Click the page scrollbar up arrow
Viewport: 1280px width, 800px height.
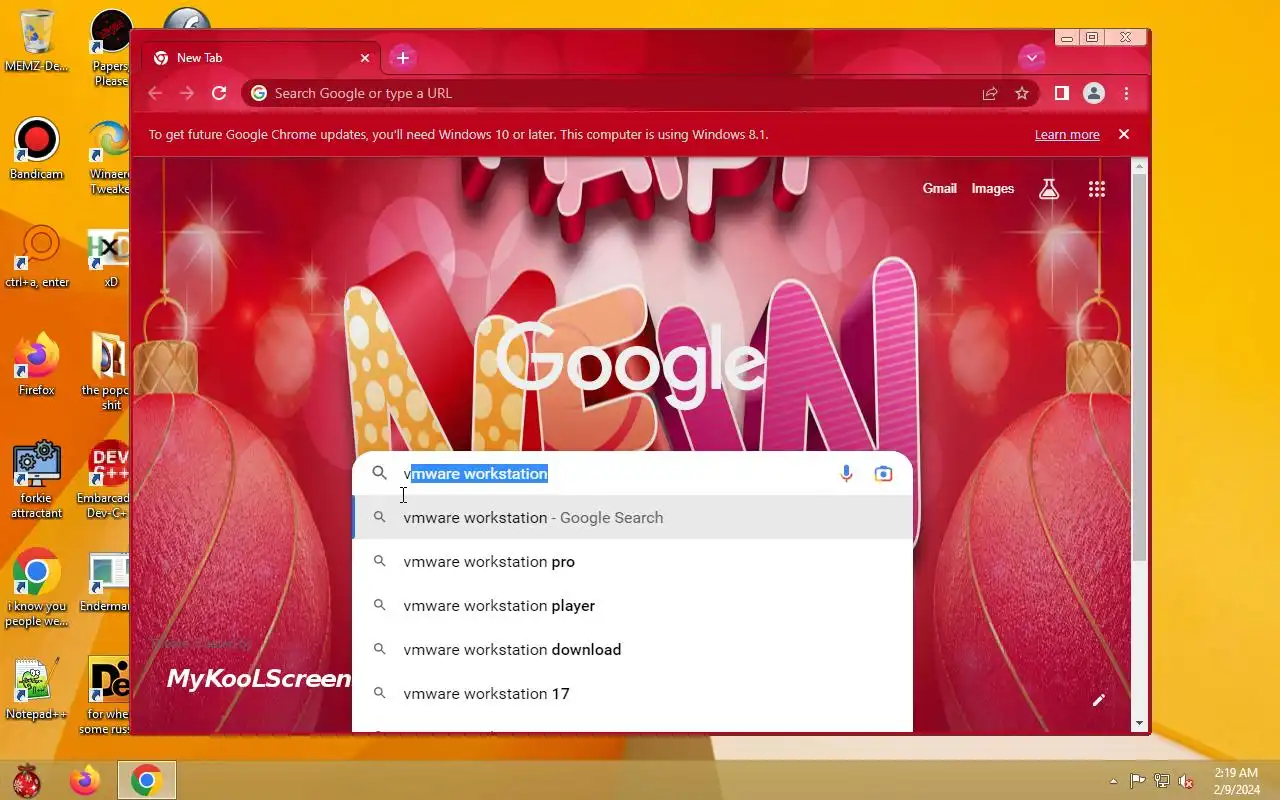(x=1139, y=167)
